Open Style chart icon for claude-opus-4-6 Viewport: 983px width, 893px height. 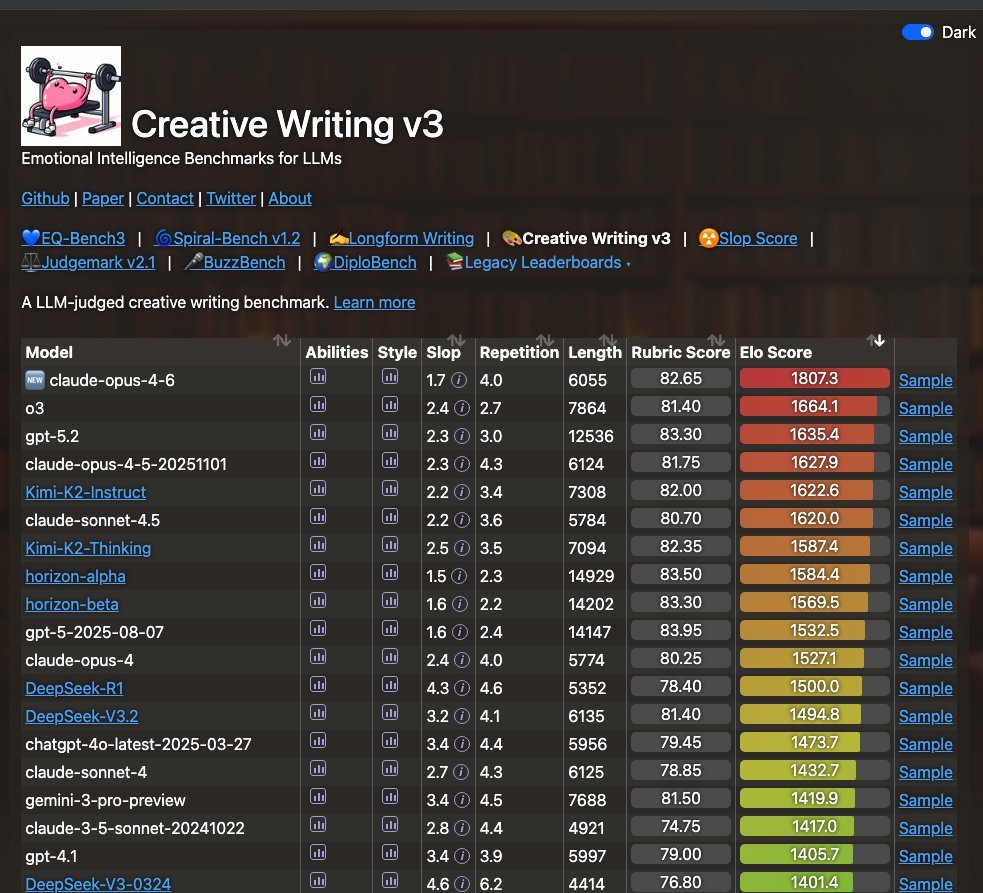pyautogui.click(x=390, y=377)
